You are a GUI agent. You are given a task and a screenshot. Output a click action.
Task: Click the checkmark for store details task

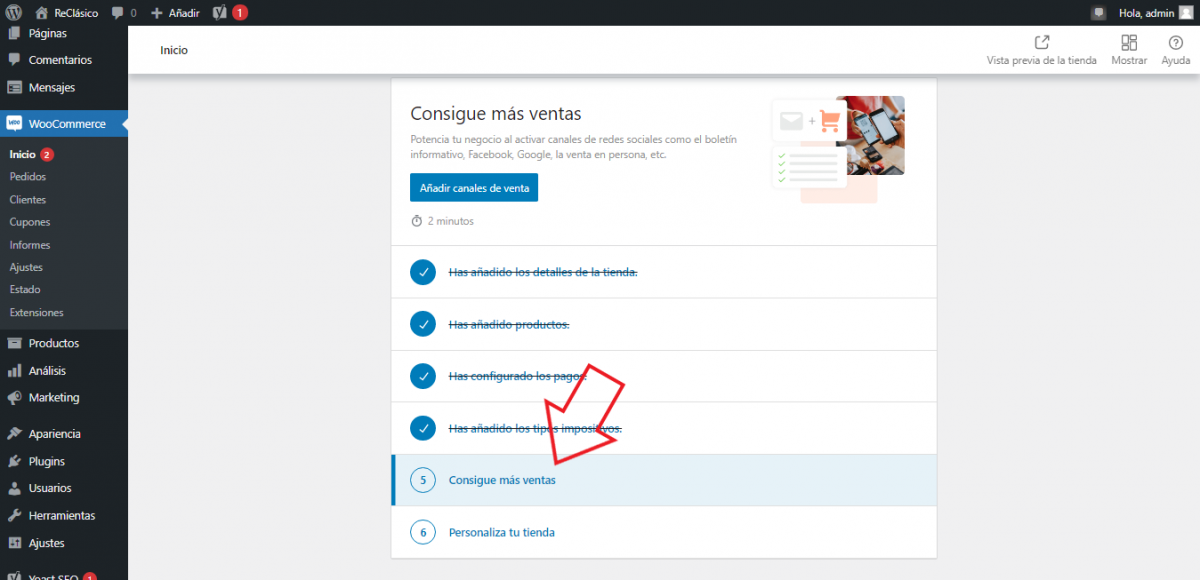pos(423,272)
